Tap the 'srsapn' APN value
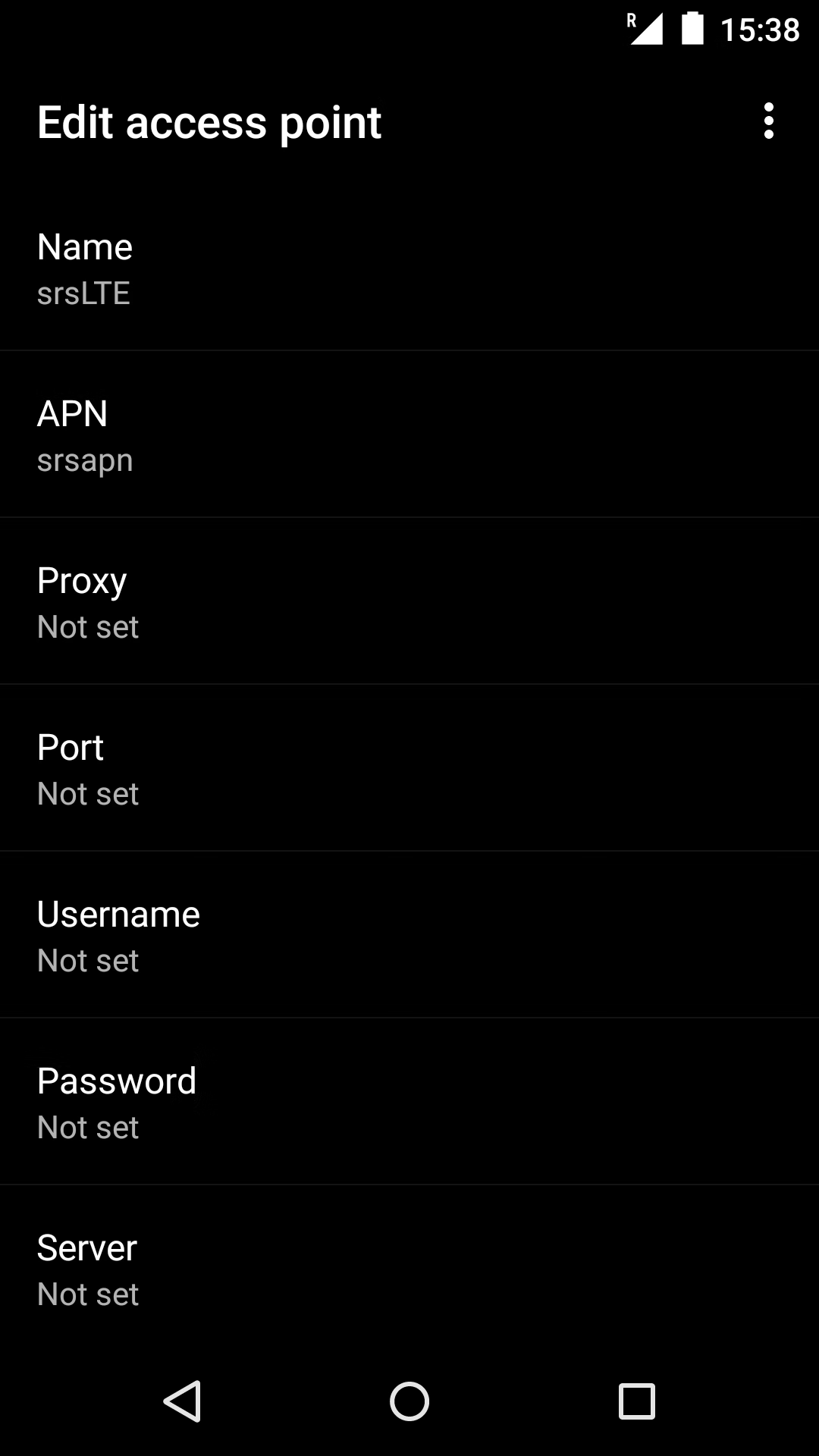Image resolution: width=819 pixels, height=1456 pixels. point(85,461)
